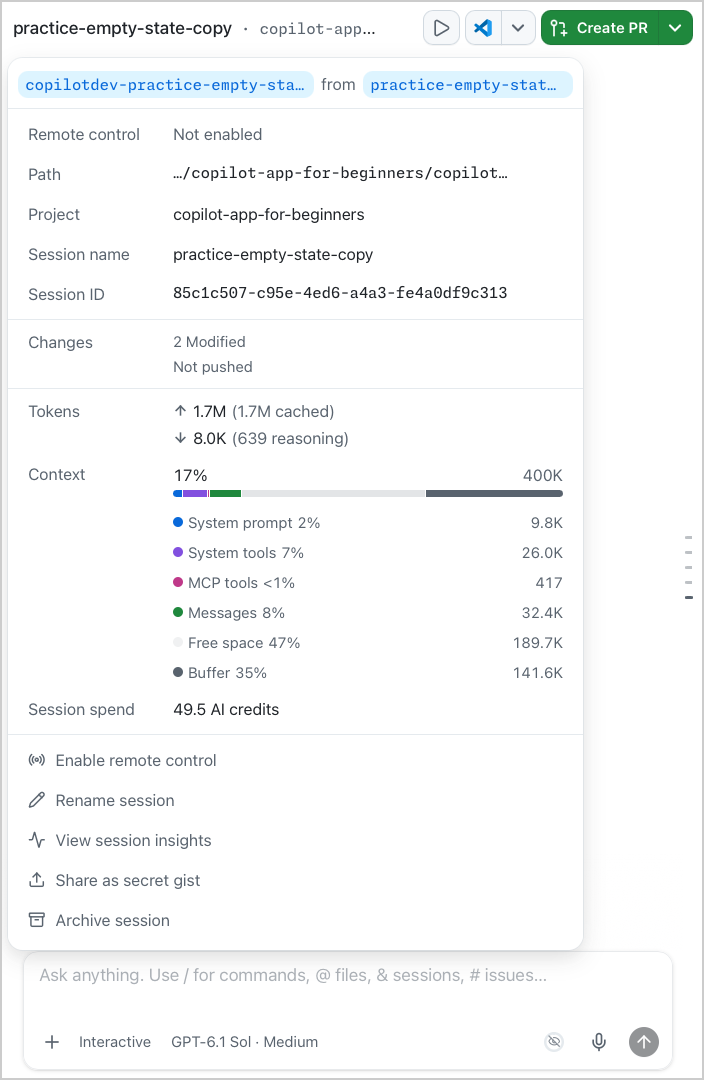Toggle the crossed-out eye visibility icon
704x1080 pixels.
click(554, 1042)
